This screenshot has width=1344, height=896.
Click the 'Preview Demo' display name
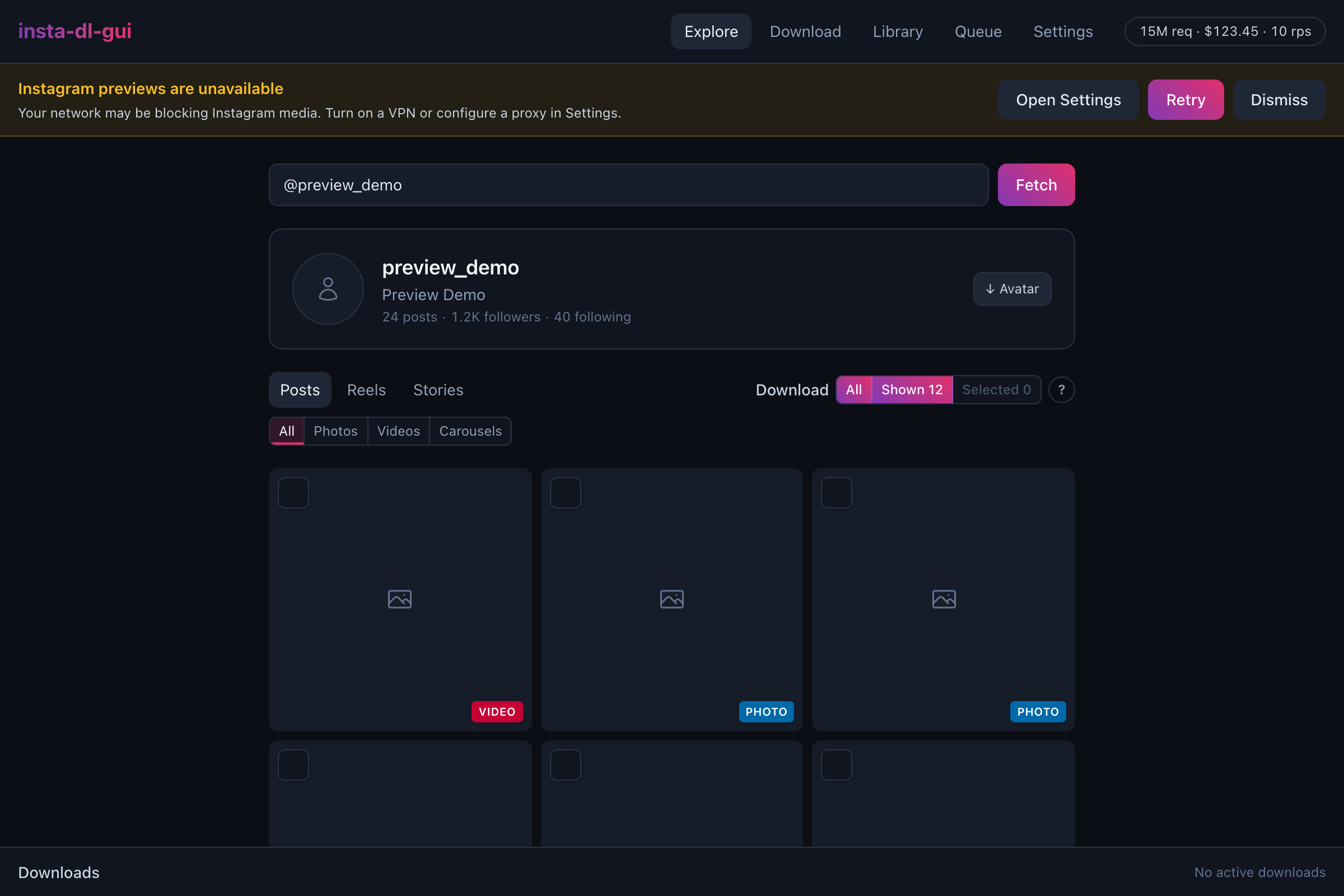coord(433,295)
